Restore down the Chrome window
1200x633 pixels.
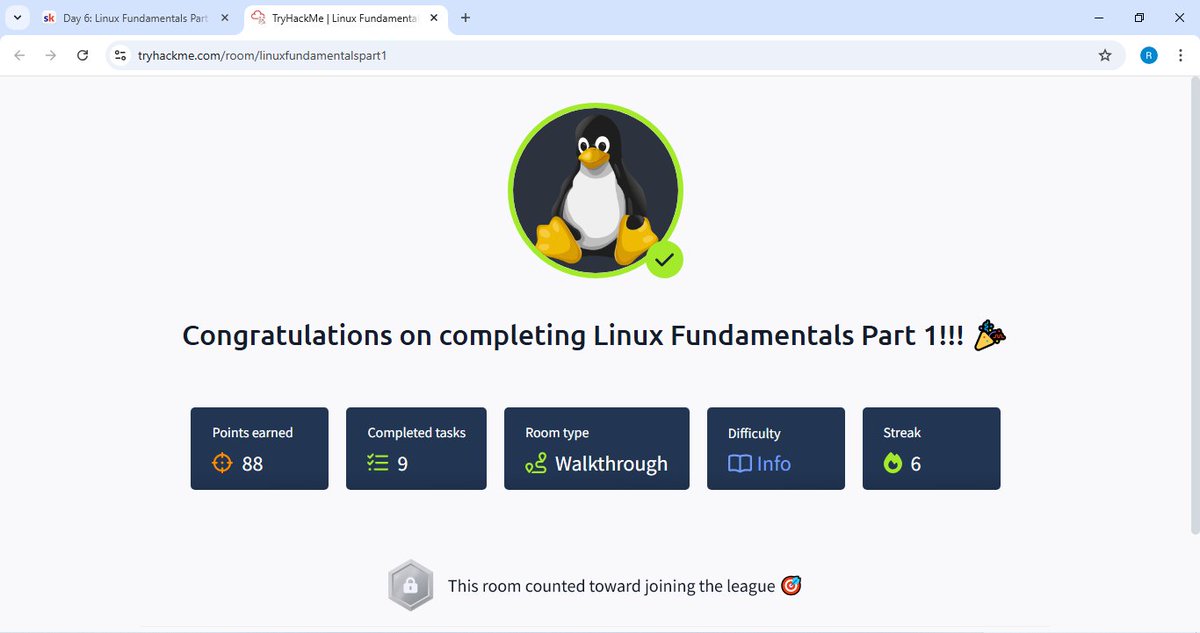pos(1139,17)
